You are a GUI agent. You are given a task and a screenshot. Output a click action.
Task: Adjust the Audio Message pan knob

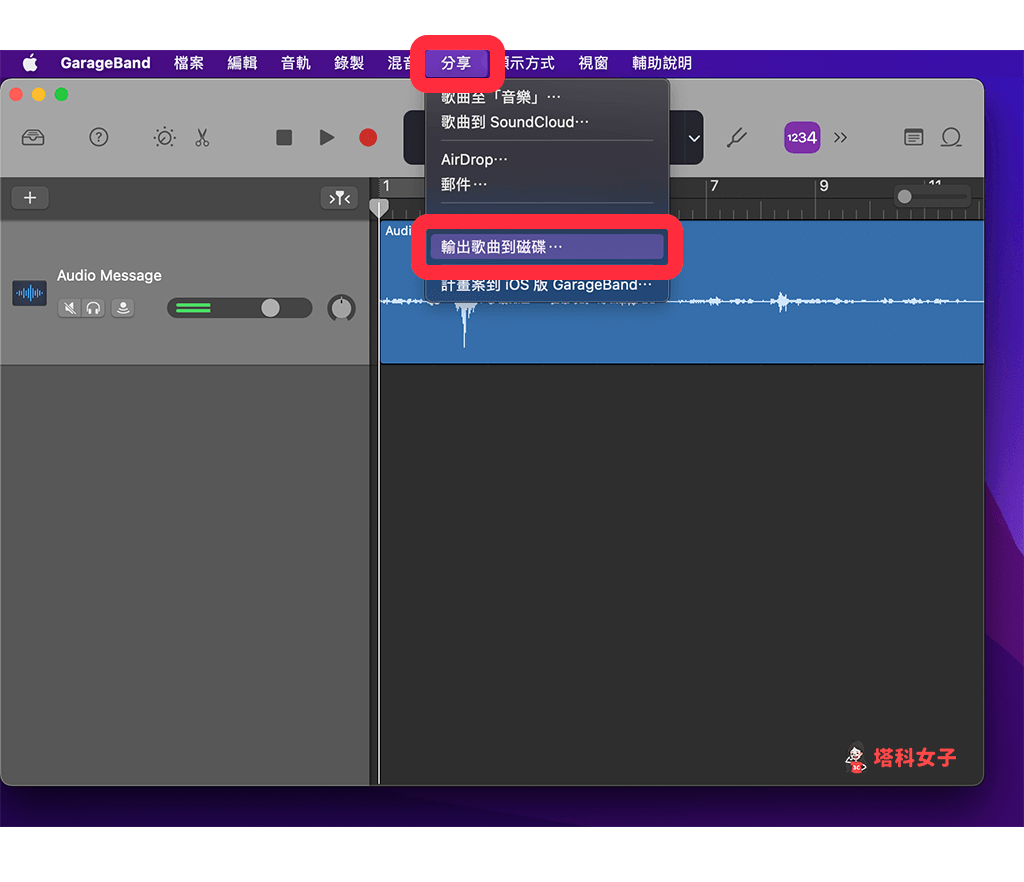[x=341, y=308]
